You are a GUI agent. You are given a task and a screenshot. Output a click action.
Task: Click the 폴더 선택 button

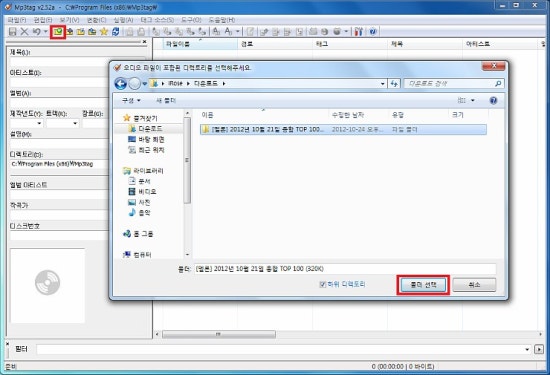[423, 285]
